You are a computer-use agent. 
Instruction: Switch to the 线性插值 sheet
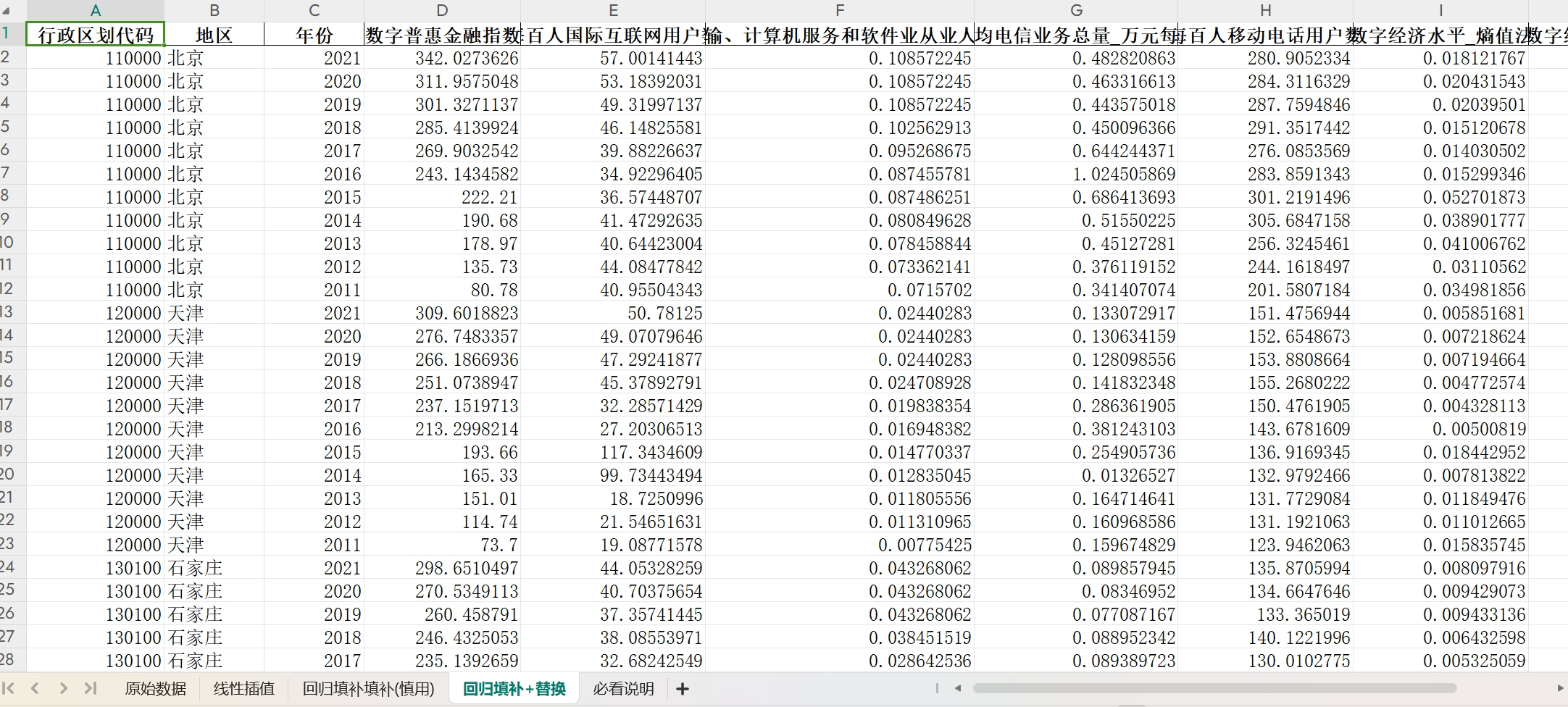tap(244, 689)
